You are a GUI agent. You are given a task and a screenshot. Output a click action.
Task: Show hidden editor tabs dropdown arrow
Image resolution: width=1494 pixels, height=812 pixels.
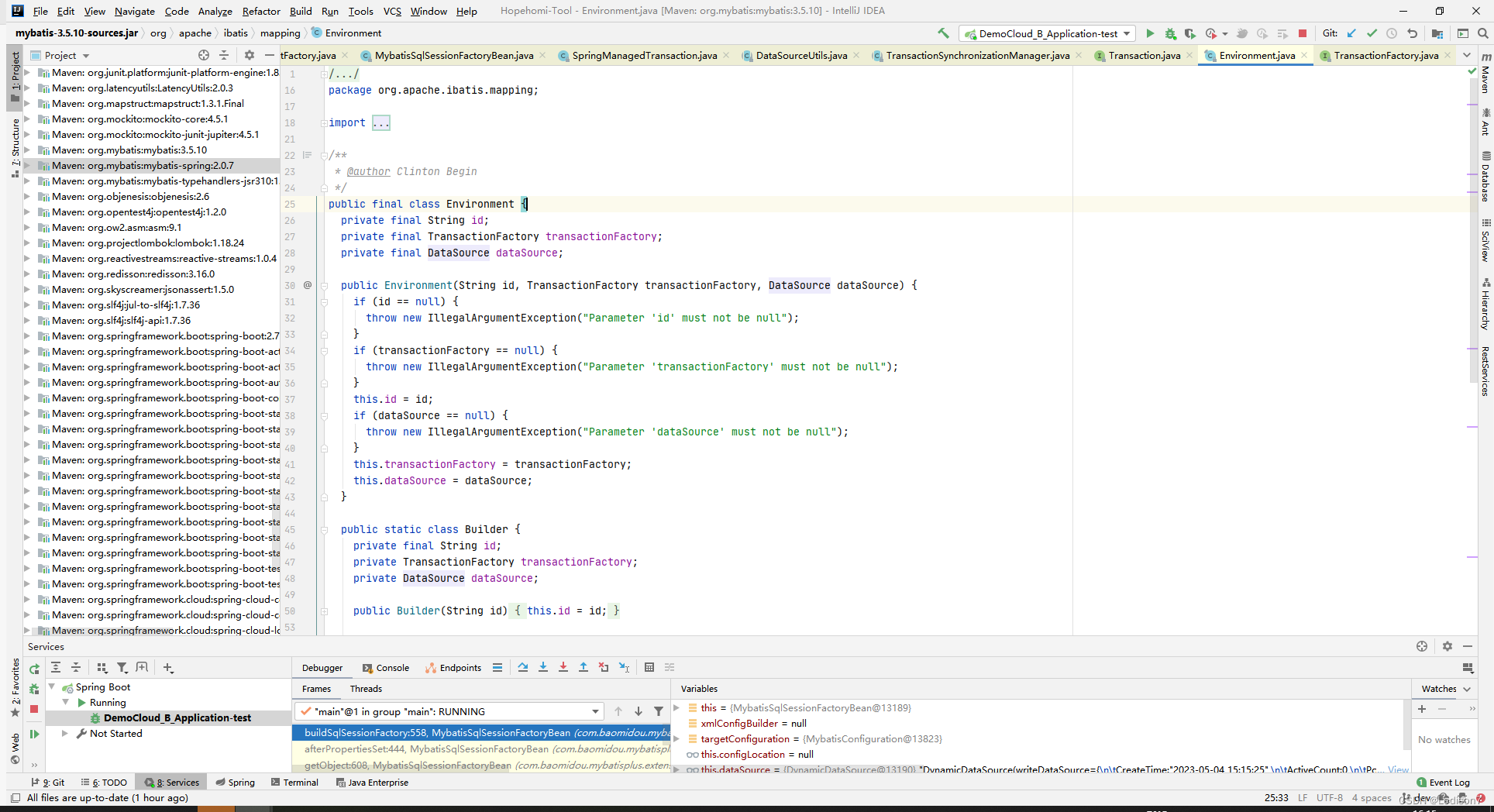pos(1467,55)
